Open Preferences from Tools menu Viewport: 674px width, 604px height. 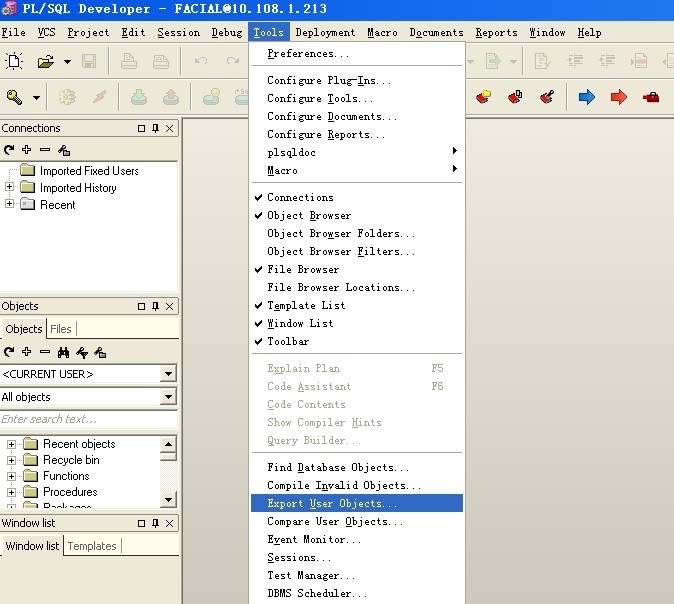(357, 54)
